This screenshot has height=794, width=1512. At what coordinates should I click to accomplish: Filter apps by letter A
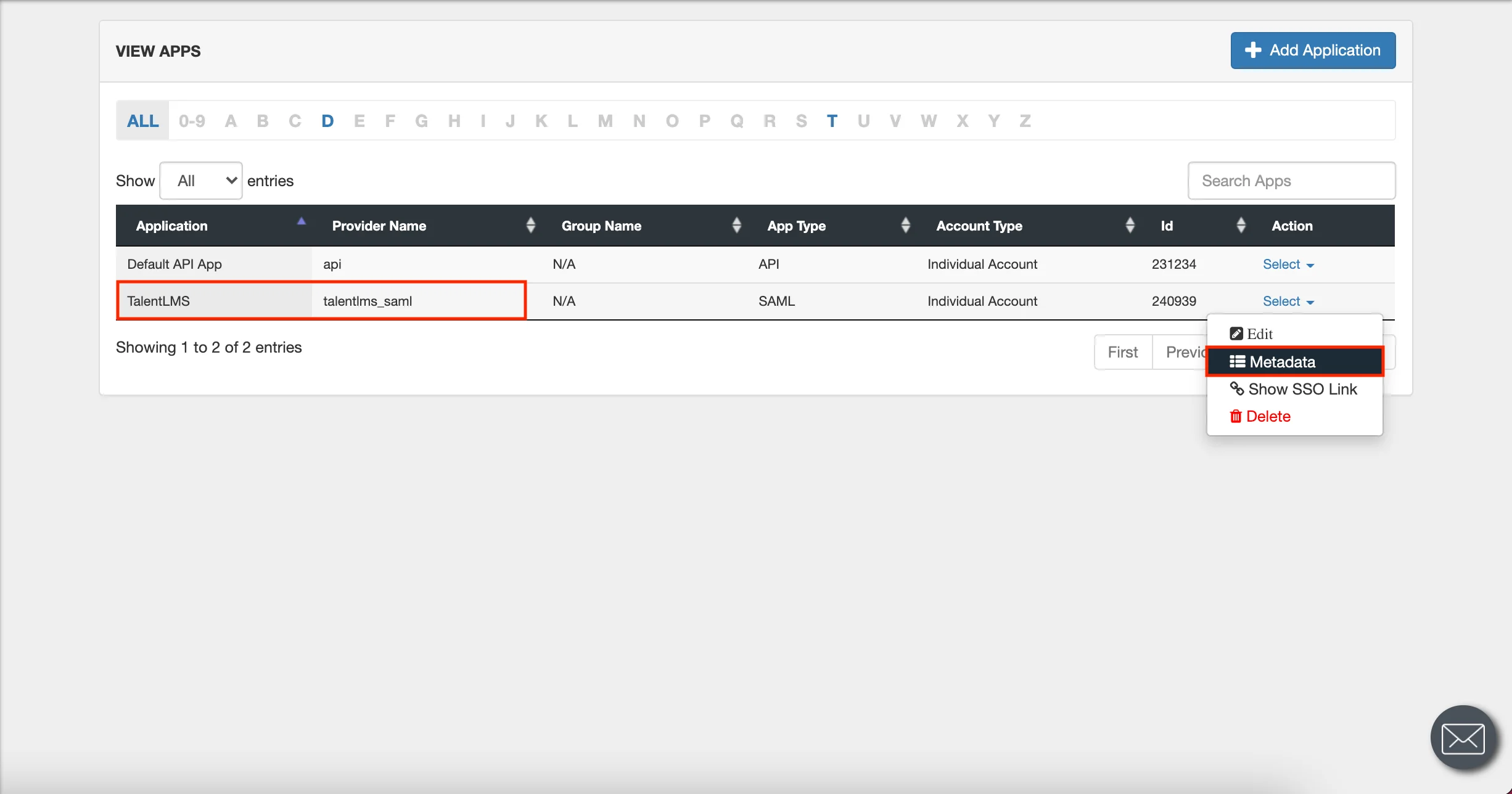click(231, 121)
